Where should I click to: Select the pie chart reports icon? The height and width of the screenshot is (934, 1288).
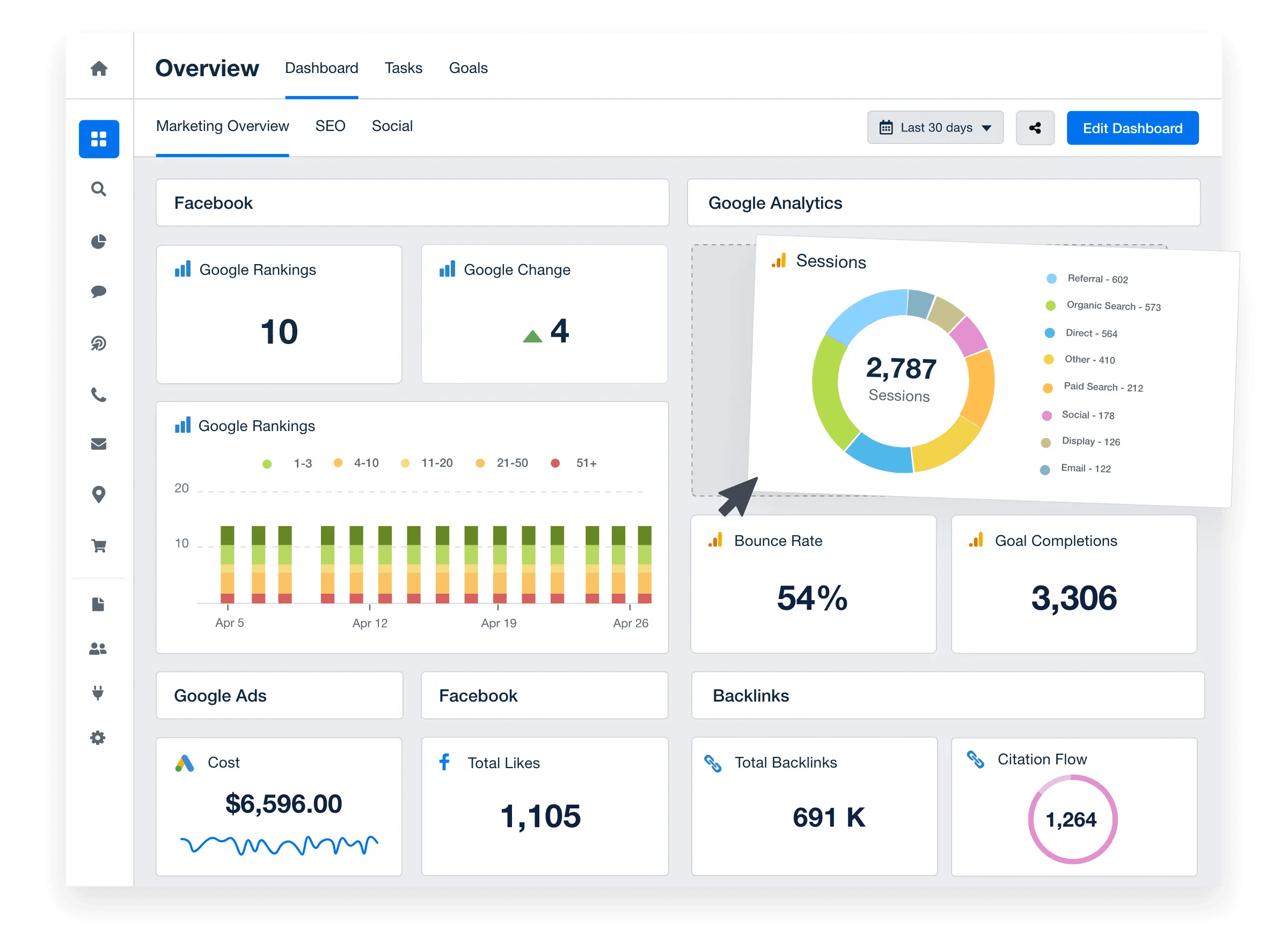[99, 242]
